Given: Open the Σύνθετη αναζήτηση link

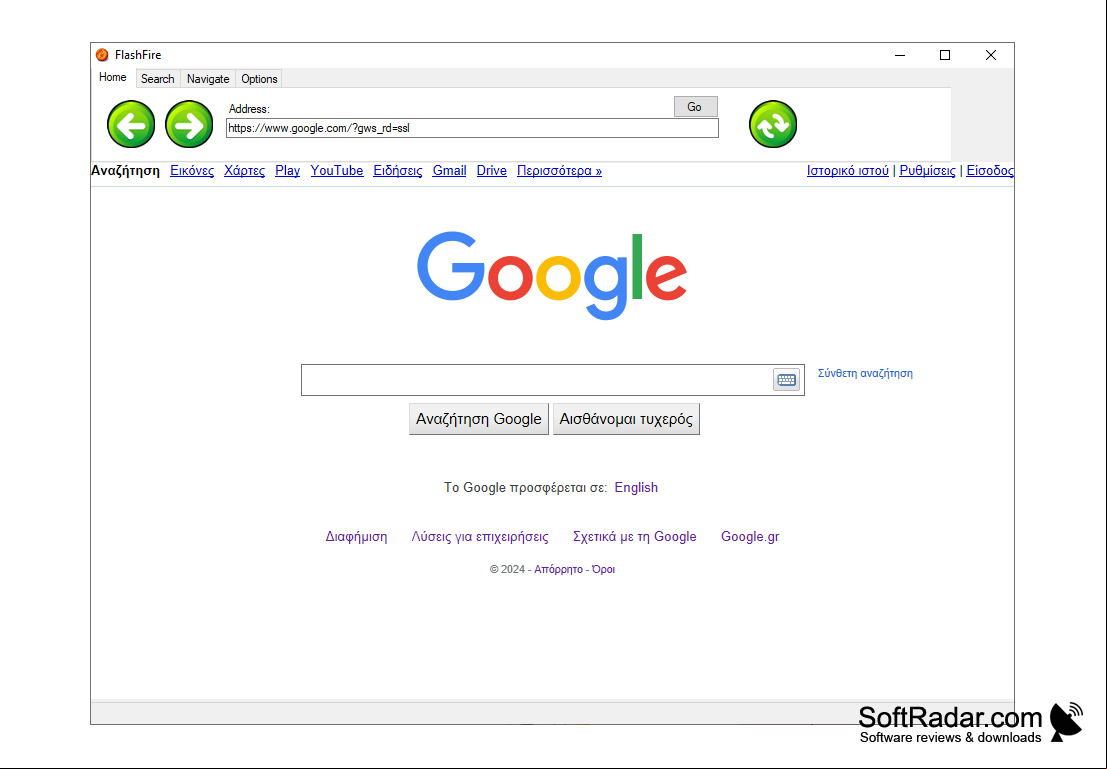Looking at the screenshot, I should tap(865, 374).
